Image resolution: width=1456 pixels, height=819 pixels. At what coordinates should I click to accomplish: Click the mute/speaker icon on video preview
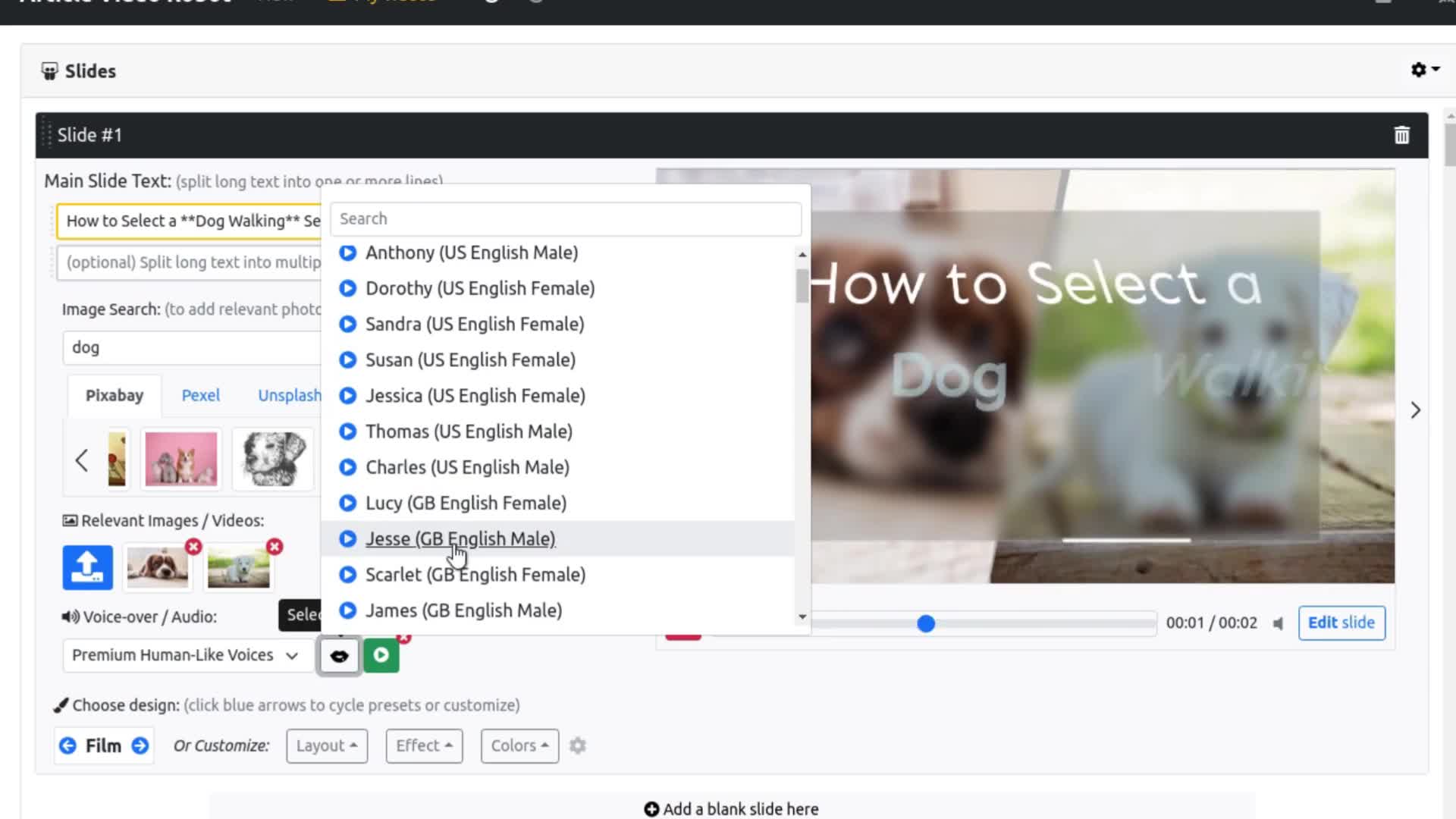pos(1279,624)
